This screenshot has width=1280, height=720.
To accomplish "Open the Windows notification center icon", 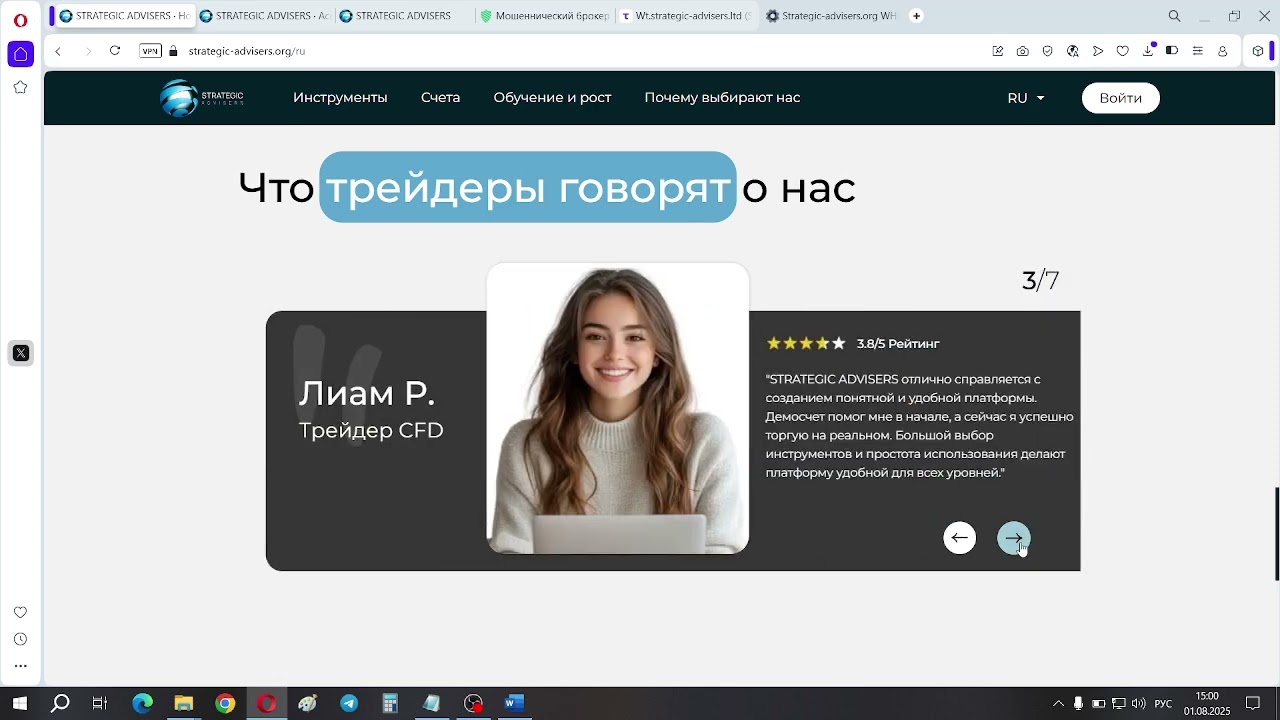I will pos(1252,703).
